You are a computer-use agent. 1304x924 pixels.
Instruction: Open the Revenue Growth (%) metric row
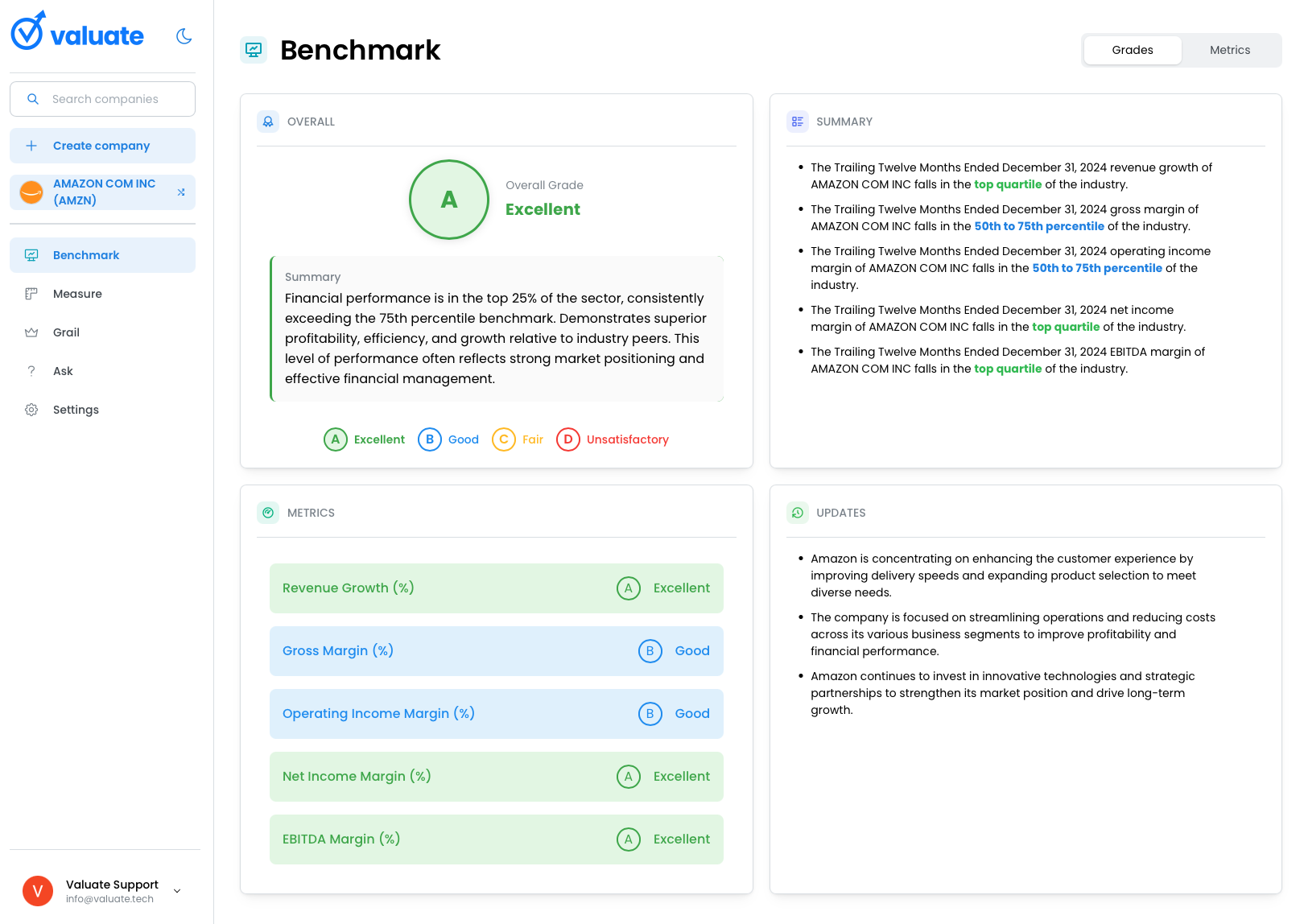pyautogui.click(x=497, y=588)
